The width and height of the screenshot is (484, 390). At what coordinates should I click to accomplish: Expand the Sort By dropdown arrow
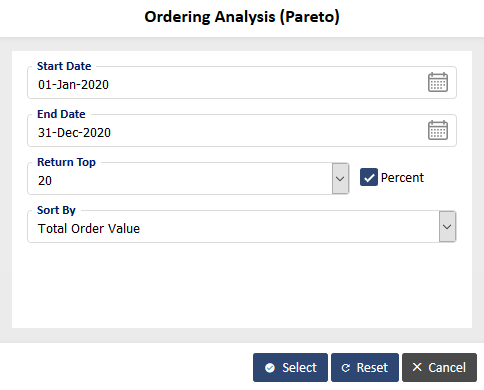pos(447,226)
